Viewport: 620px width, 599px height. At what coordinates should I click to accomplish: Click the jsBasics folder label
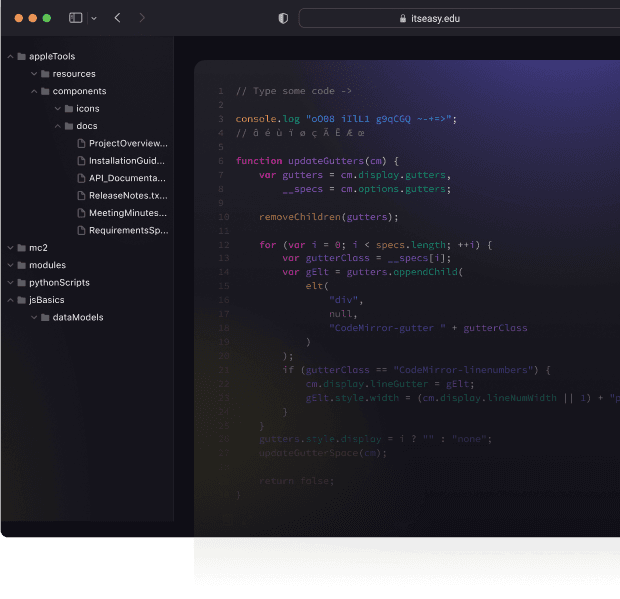[47, 300]
